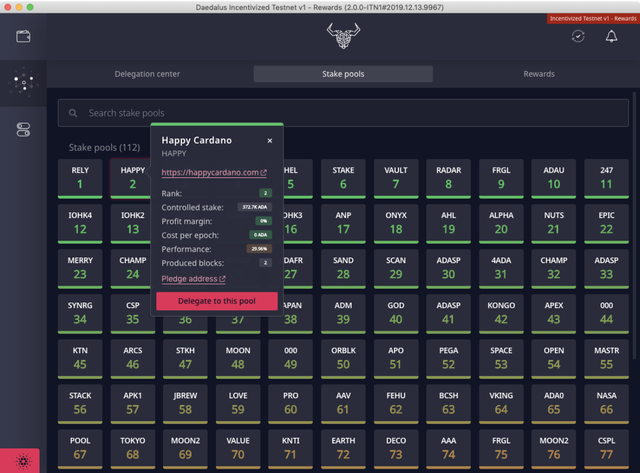Viewport: 640px width, 473px height.
Task: Select the LOVE pool ranked 59
Action: click(x=238, y=404)
